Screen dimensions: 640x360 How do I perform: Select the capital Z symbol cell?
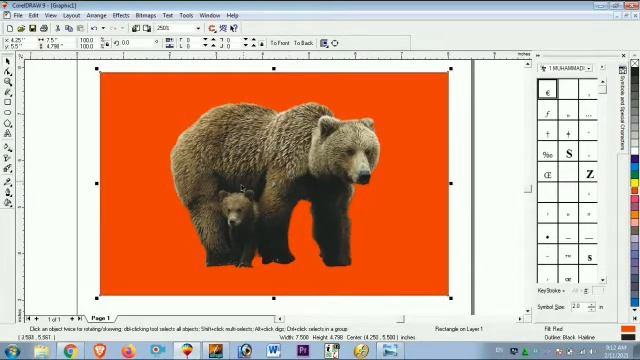pyautogui.click(x=589, y=173)
